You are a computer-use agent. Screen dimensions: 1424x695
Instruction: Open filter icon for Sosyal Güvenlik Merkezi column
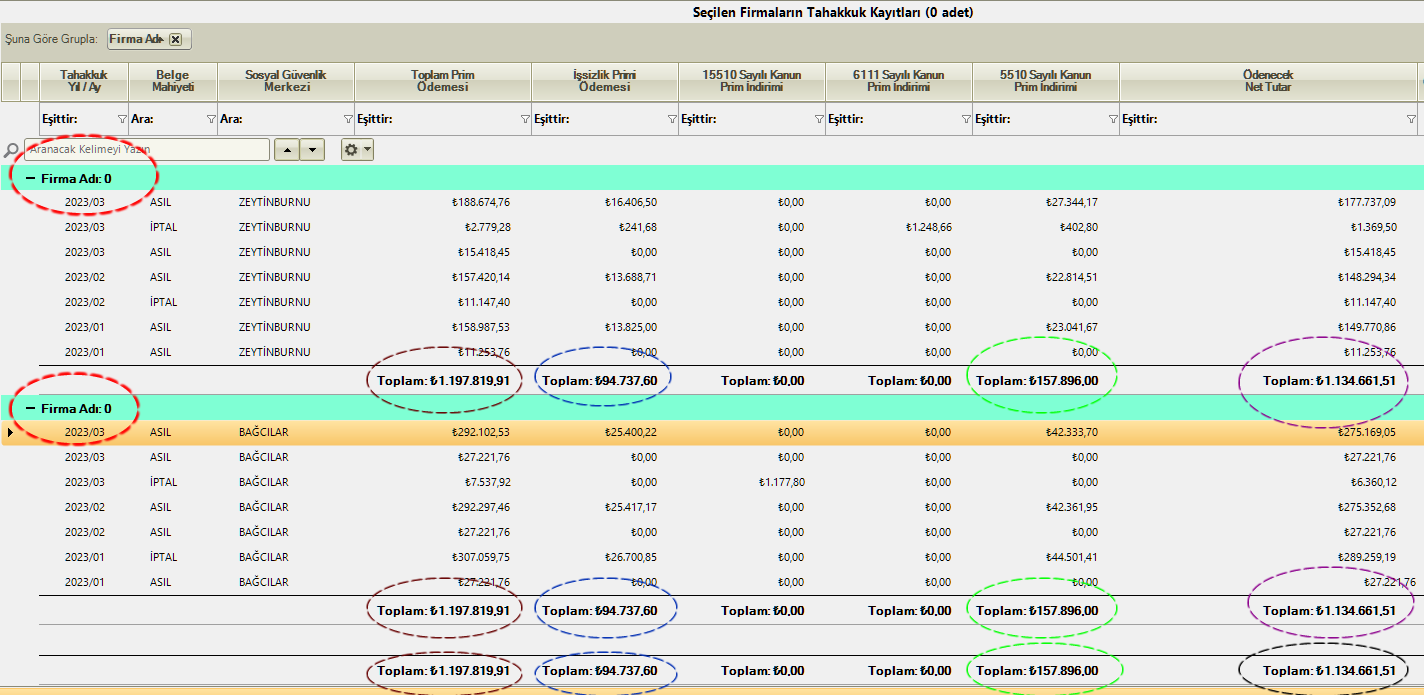348,119
